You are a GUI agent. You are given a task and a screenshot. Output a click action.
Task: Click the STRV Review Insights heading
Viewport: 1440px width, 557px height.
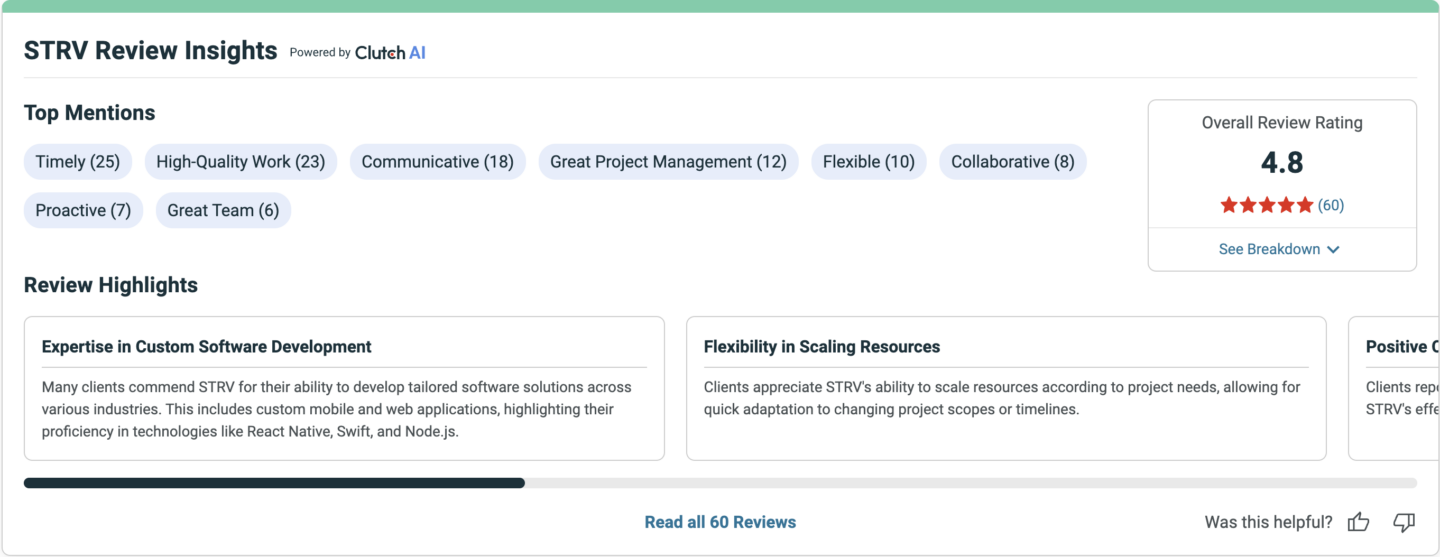(x=151, y=51)
